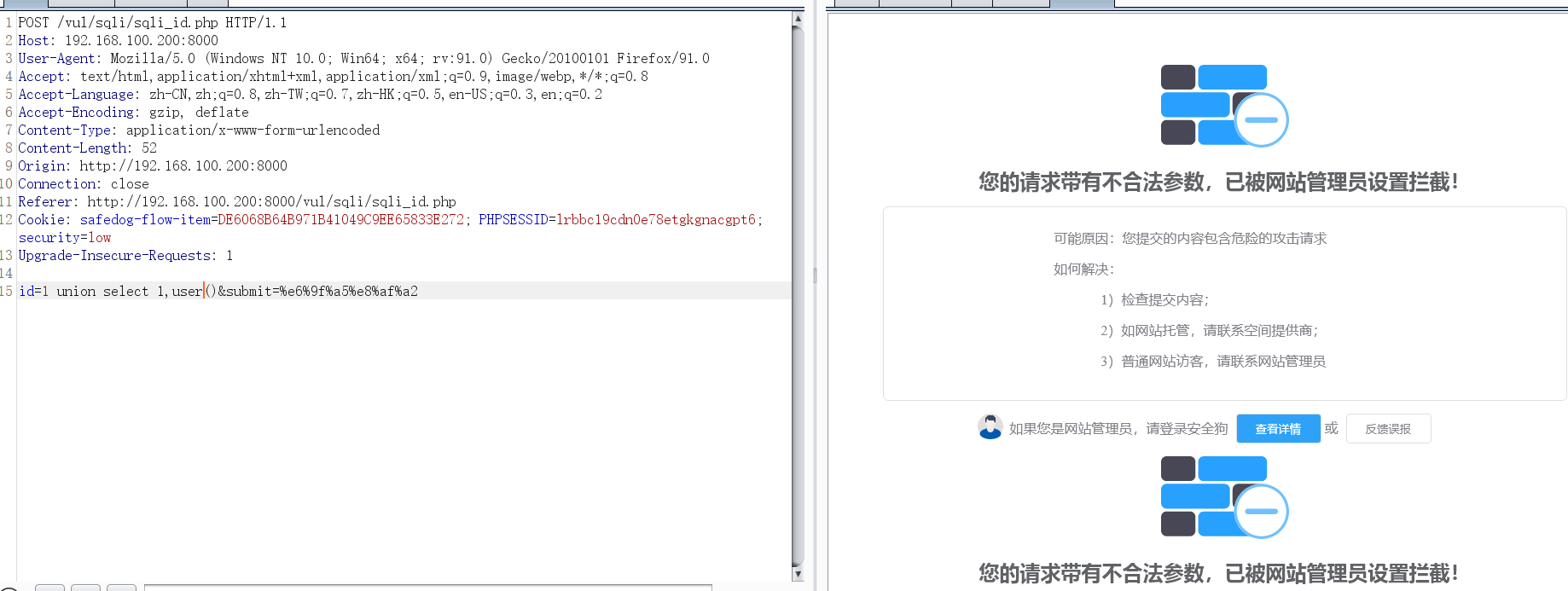Viewport: 1568px width, 591px height.
Task: Click the Accept-Language header line
Action: (x=310, y=94)
